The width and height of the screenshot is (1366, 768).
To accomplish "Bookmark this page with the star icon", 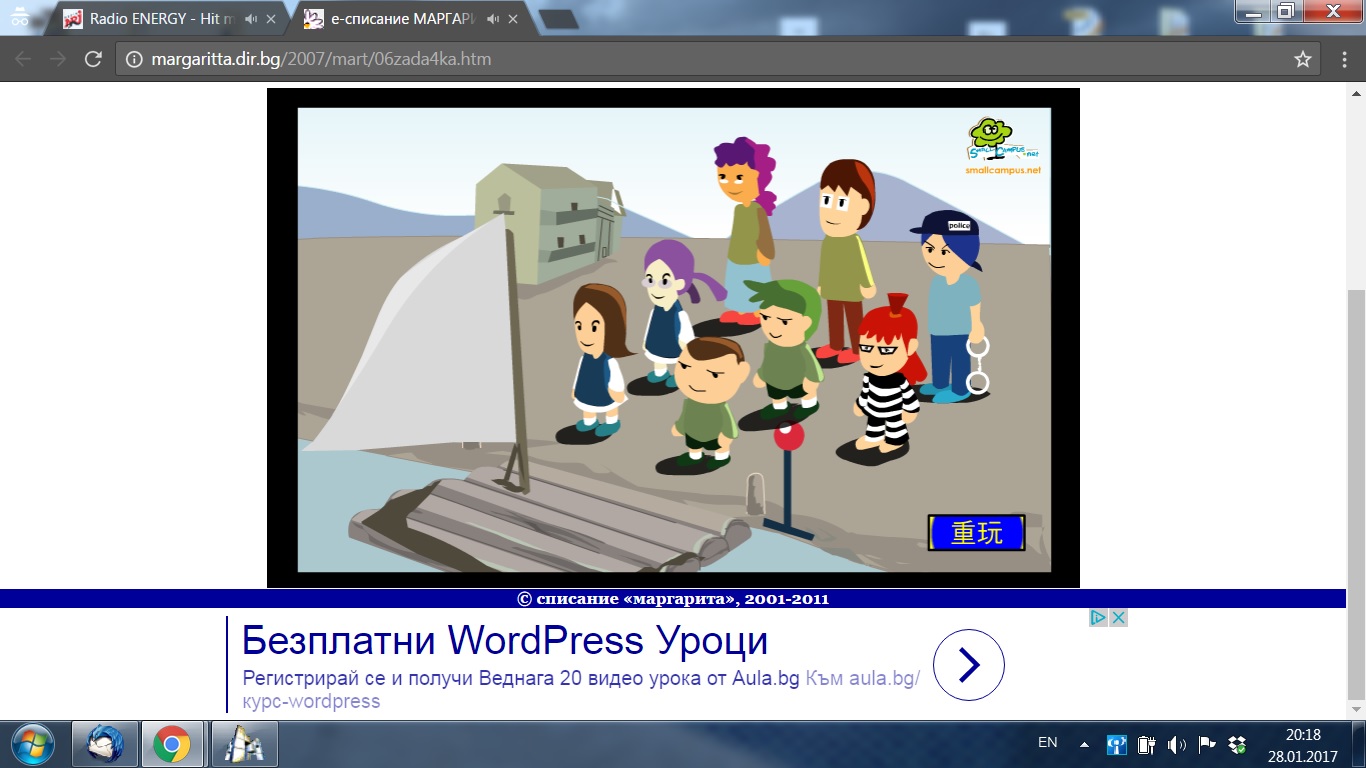I will (1302, 59).
